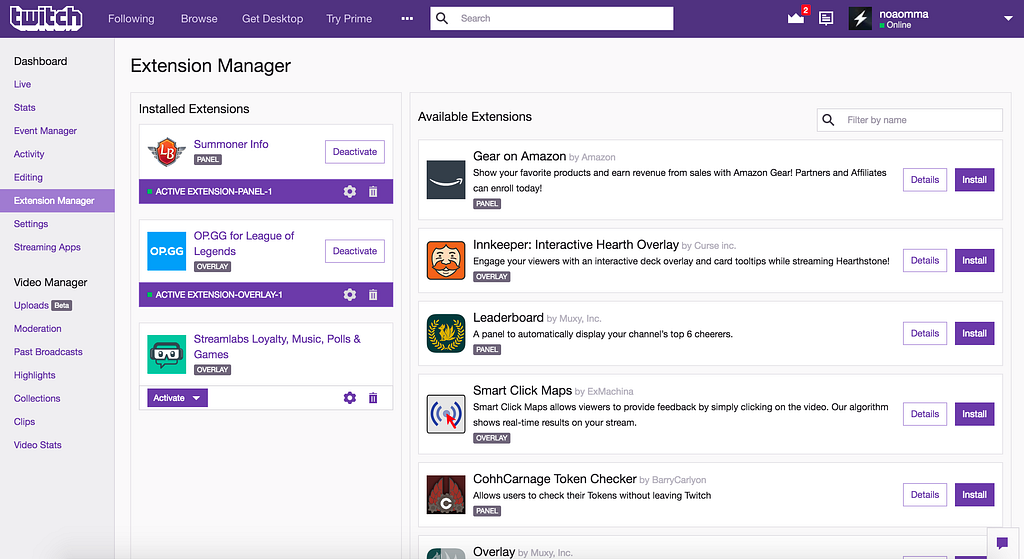Delete Summoner Info via trash icon
Image resolution: width=1024 pixels, height=559 pixels.
pos(373,191)
